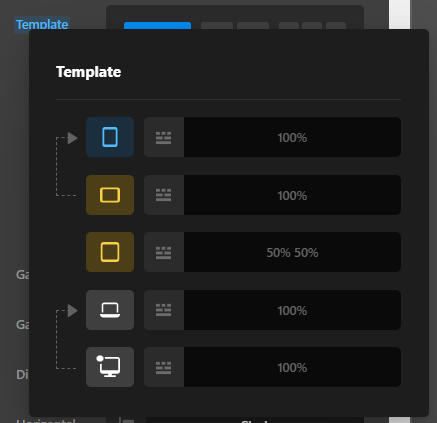Open grid presets for 50% 50% row
Viewport: 437px width, 423px height.
(x=164, y=252)
